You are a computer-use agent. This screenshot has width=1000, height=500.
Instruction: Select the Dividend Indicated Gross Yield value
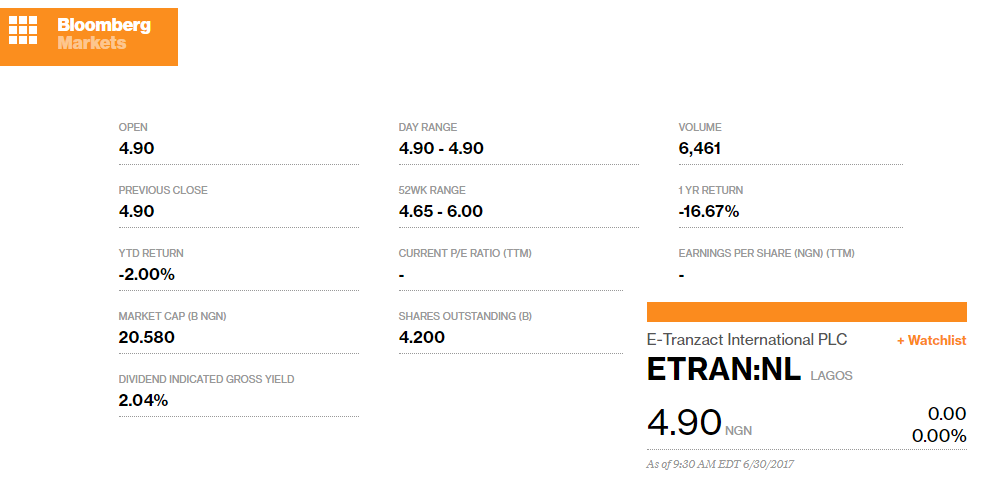pyautogui.click(x=143, y=400)
